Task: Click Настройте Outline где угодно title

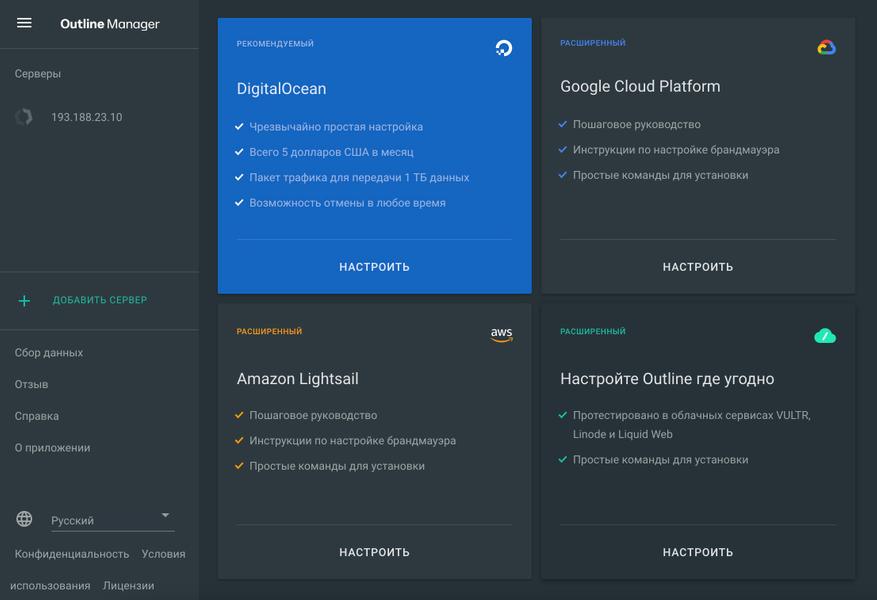Action: click(667, 379)
